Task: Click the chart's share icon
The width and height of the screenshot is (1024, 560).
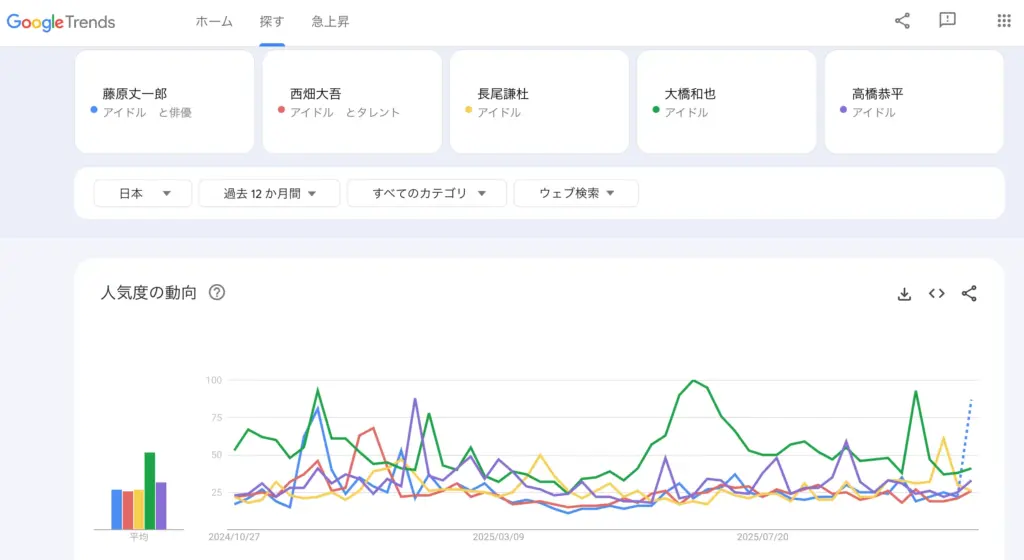Action: [x=969, y=294]
